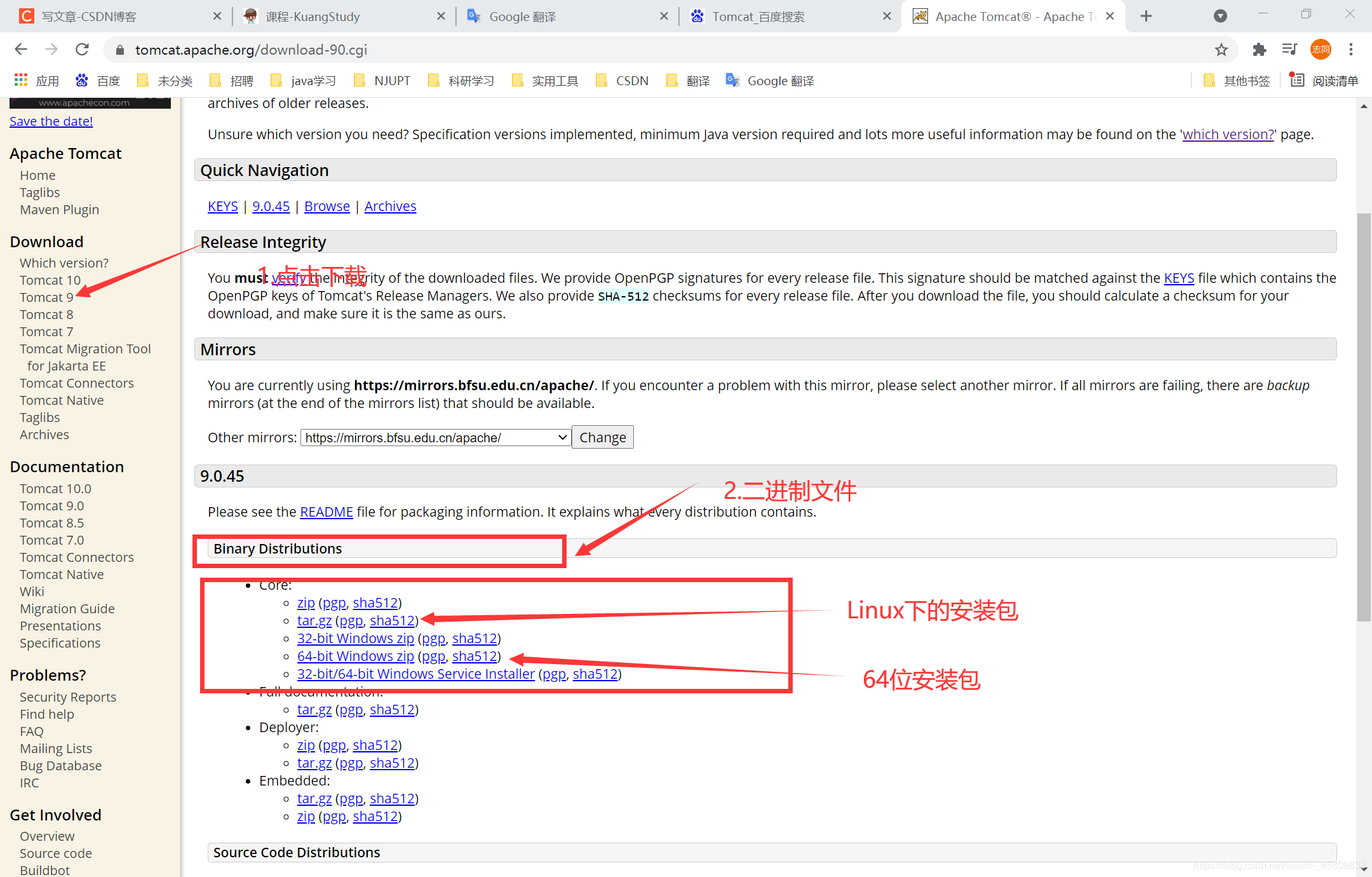
Task: Open Which version? in sidebar
Action: pyautogui.click(x=64, y=263)
